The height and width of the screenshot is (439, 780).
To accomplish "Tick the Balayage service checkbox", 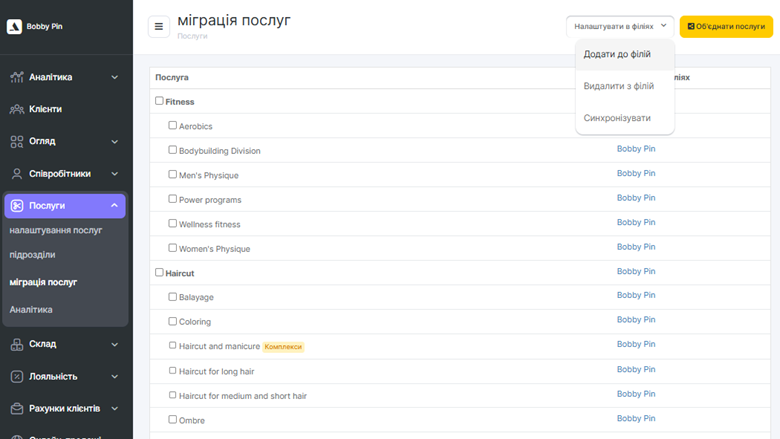I will pos(173,297).
